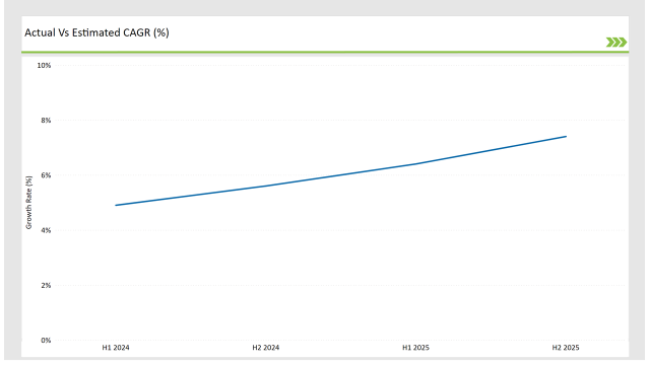Select the 2% y-axis label
650x365 pixels.
[46, 285]
